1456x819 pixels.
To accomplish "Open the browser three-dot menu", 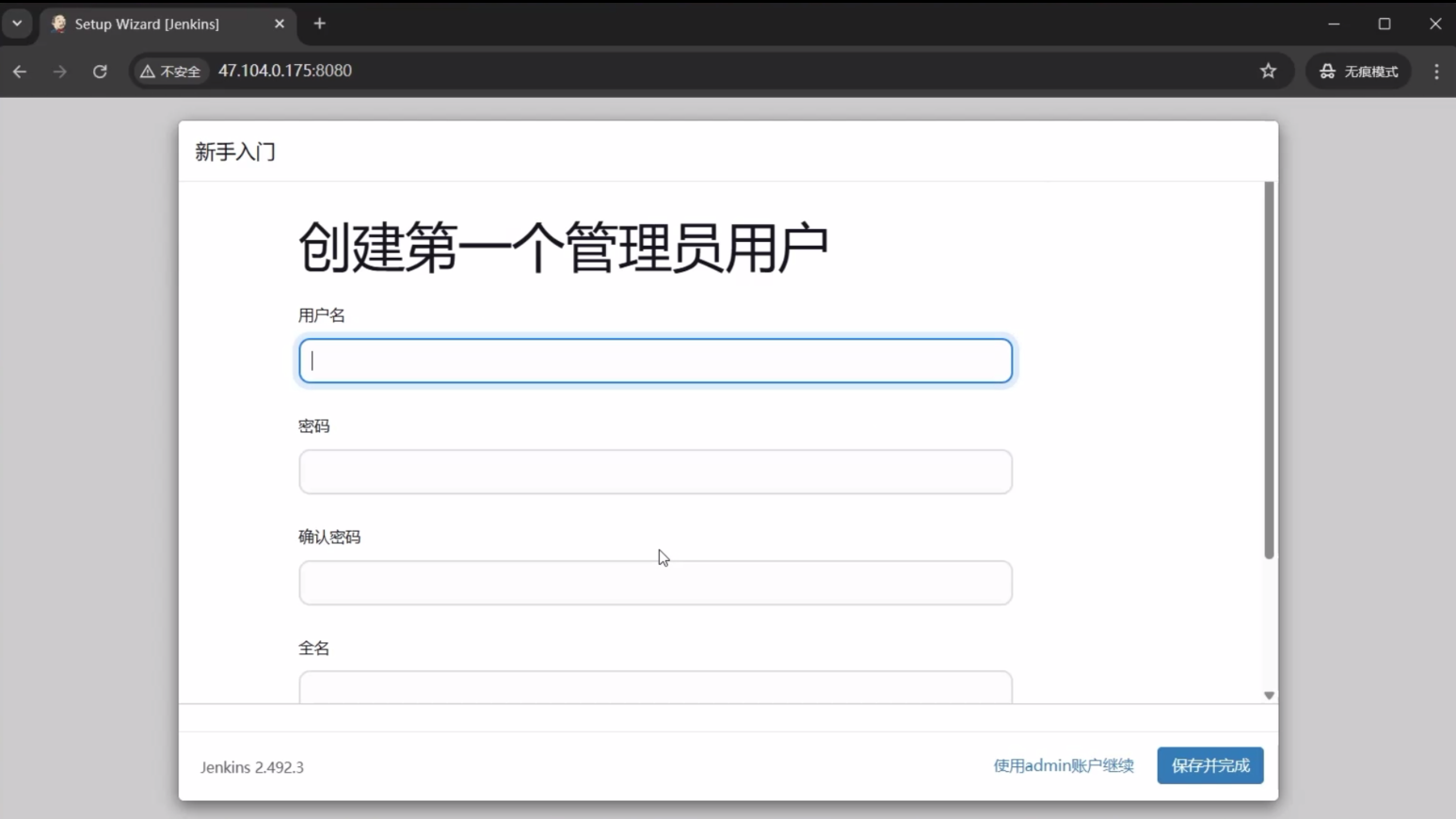I will pos(1436,72).
